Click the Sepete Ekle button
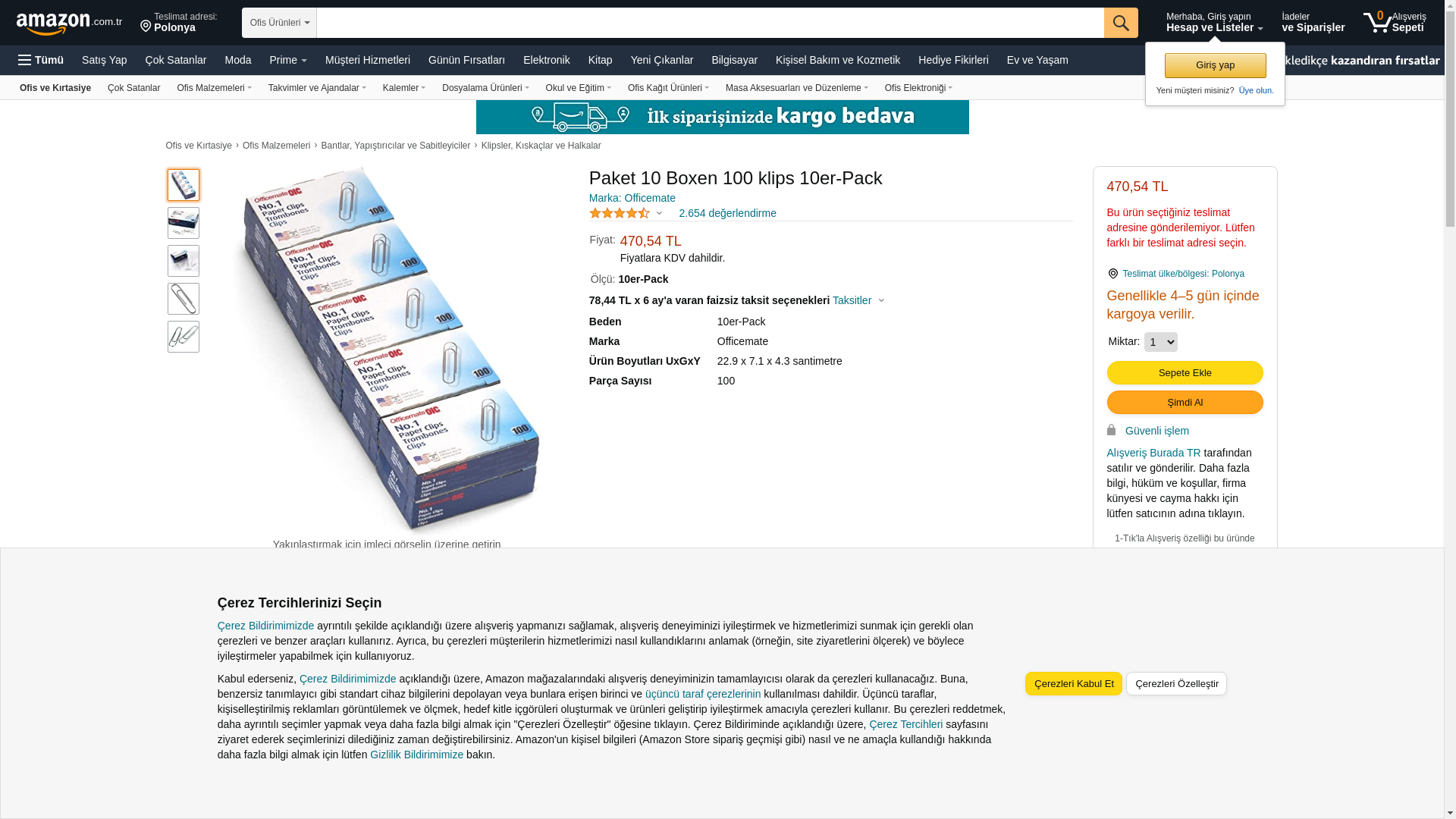 [1185, 372]
